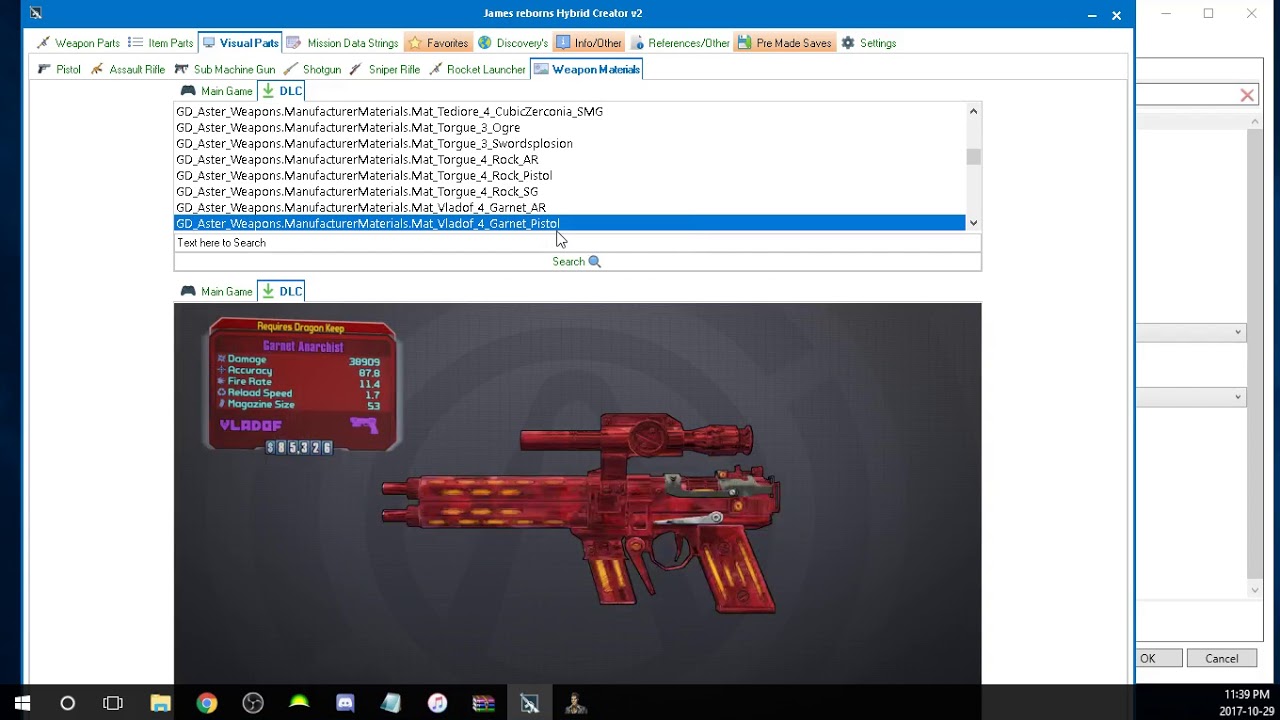Open Task View on taskbar
Viewport: 1280px width, 720px height.
pos(113,703)
